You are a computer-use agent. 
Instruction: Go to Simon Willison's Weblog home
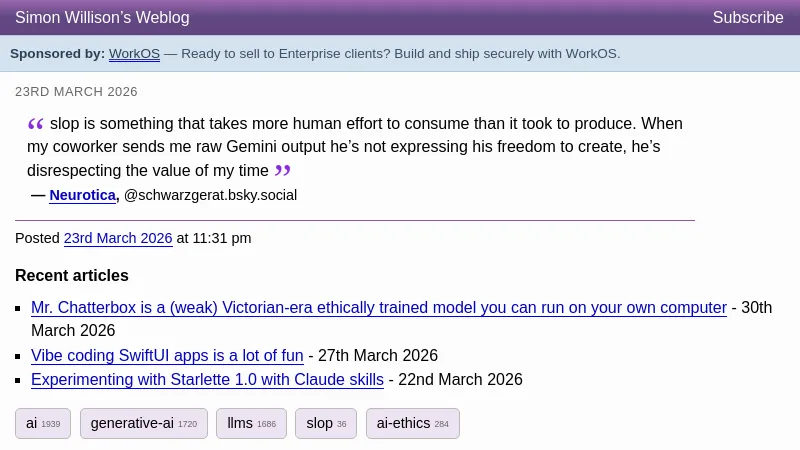click(102, 18)
